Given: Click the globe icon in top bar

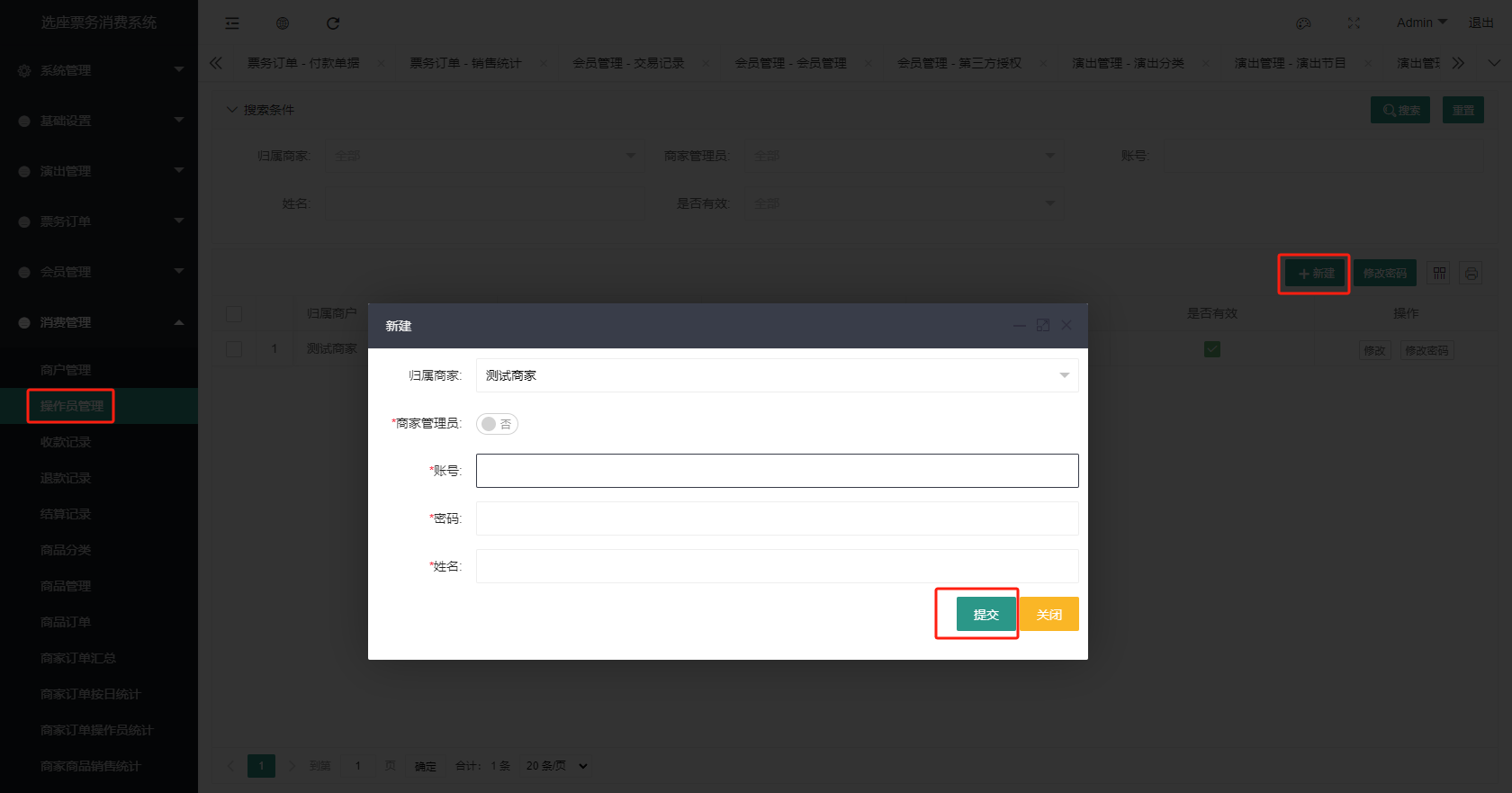Looking at the screenshot, I should 283,23.
